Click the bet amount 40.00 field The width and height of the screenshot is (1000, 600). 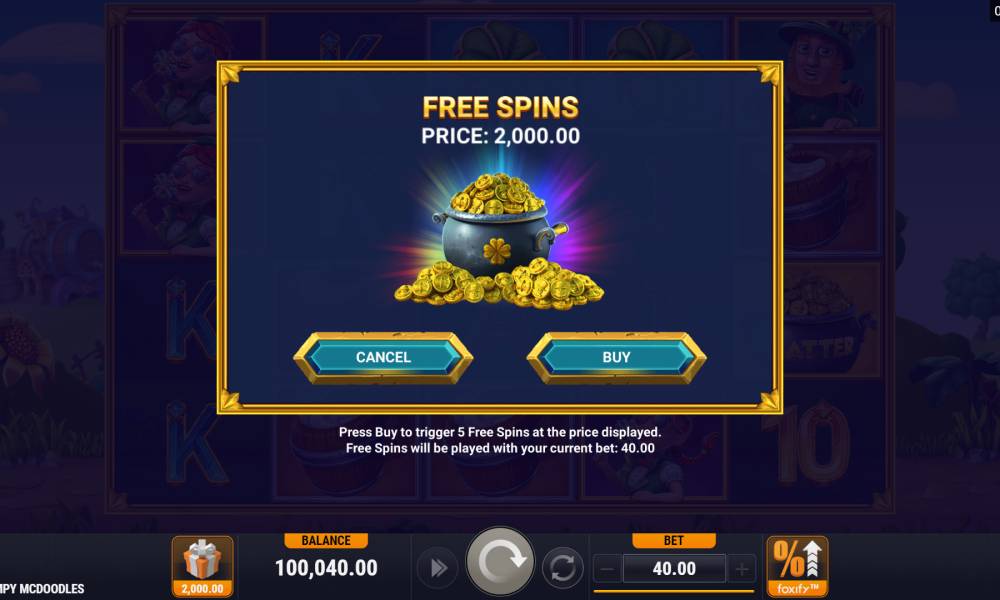674,568
